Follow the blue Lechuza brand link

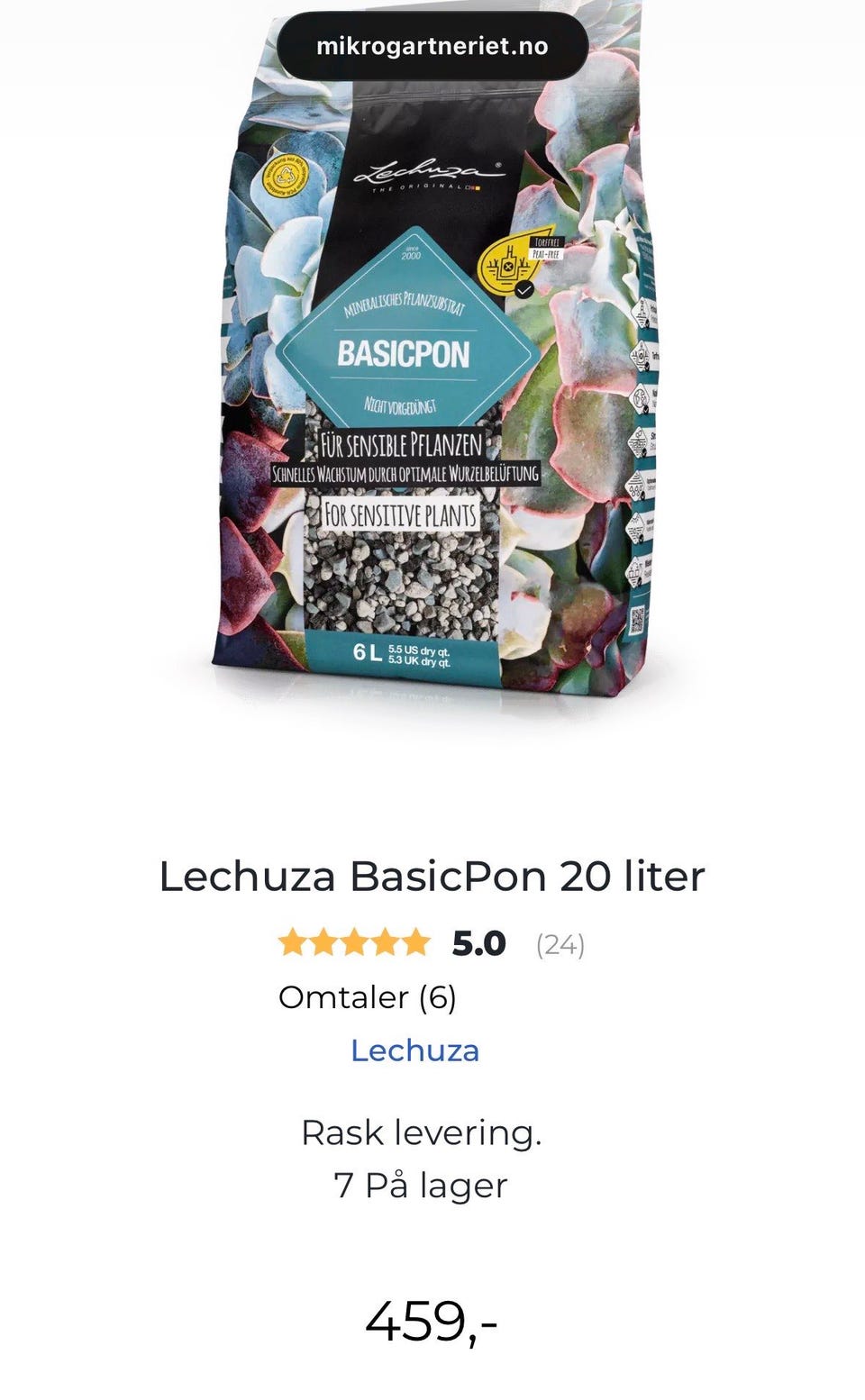(x=414, y=1050)
